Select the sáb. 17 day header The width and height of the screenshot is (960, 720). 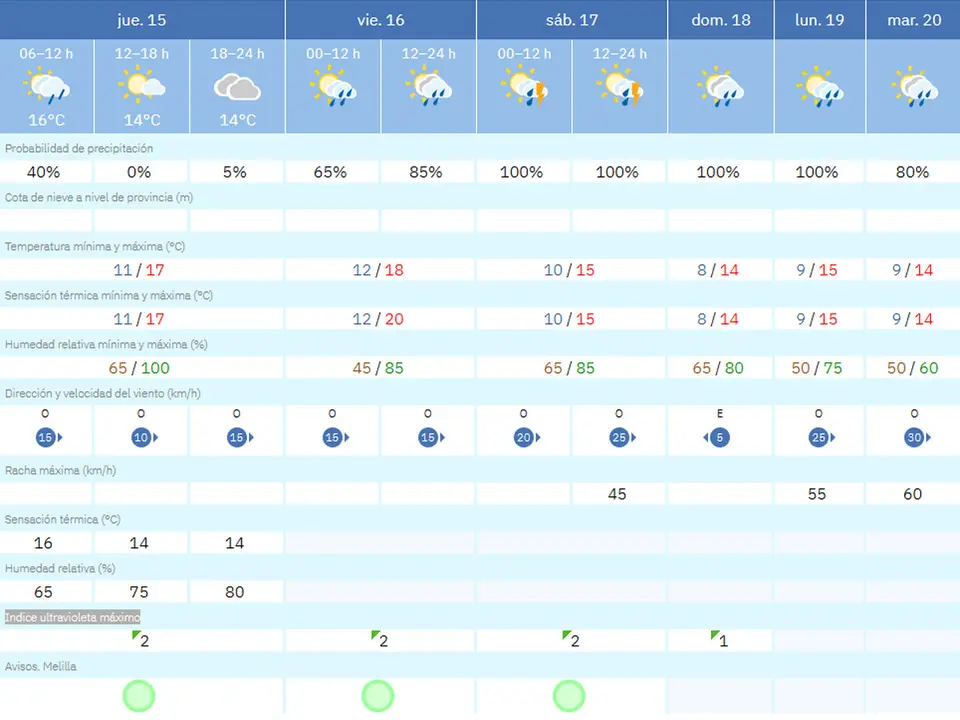coord(572,20)
